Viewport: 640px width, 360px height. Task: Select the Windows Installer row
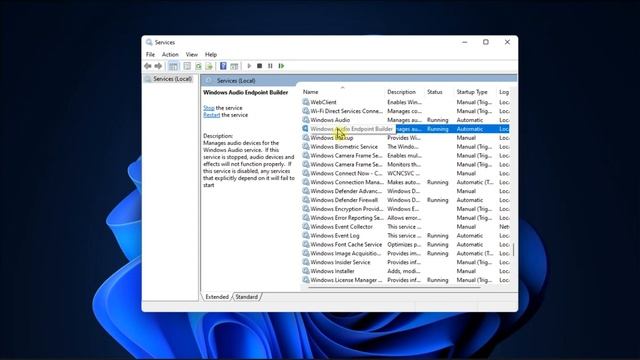(405, 271)
